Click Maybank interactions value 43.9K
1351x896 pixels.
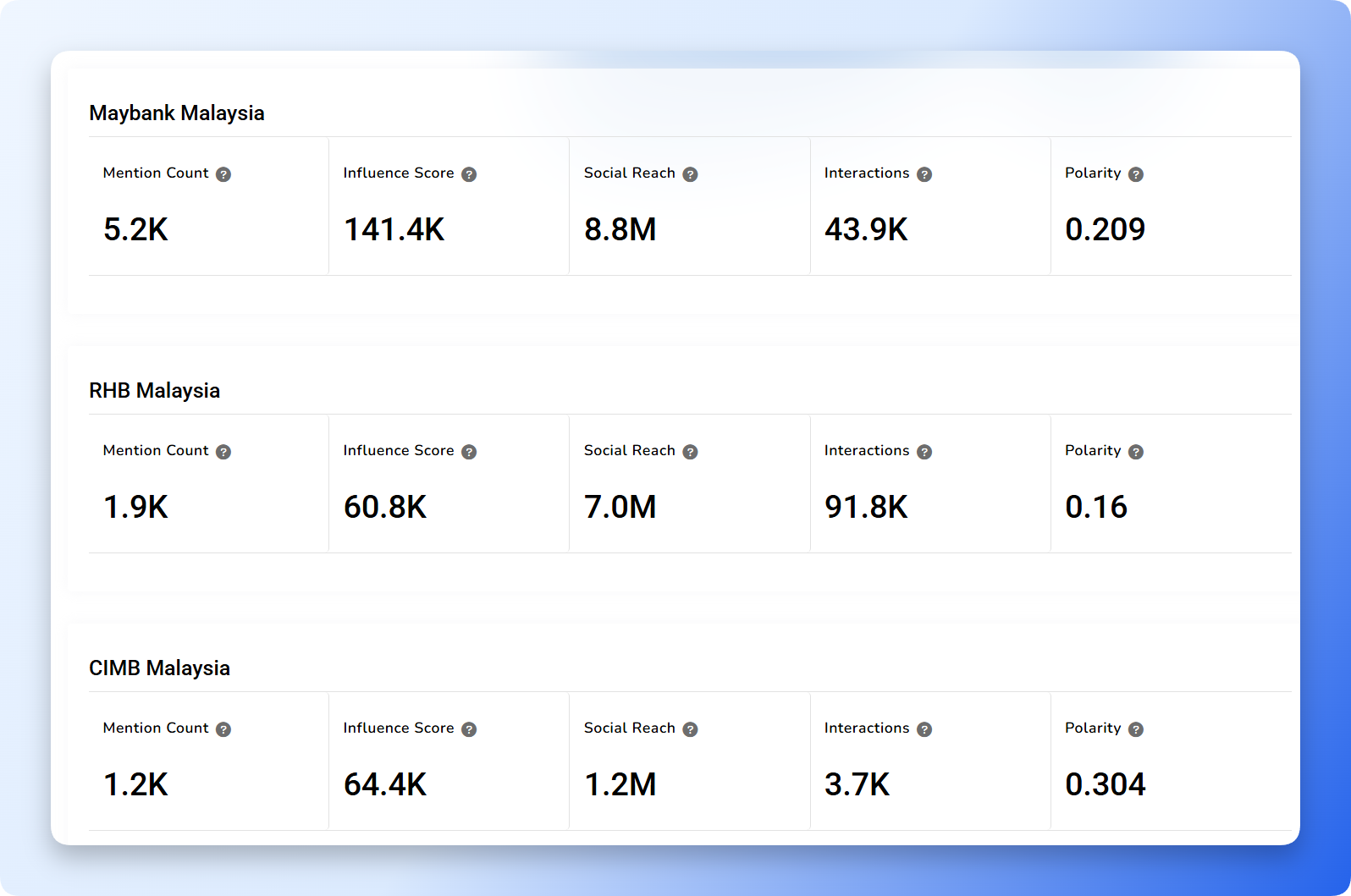[x=866, y=229]
